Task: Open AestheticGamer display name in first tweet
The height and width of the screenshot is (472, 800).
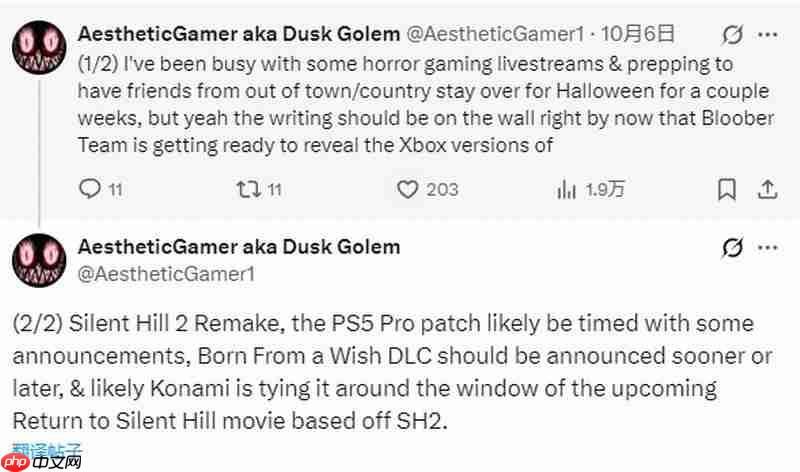Action: pyautogui.click(x=238, y=33)
